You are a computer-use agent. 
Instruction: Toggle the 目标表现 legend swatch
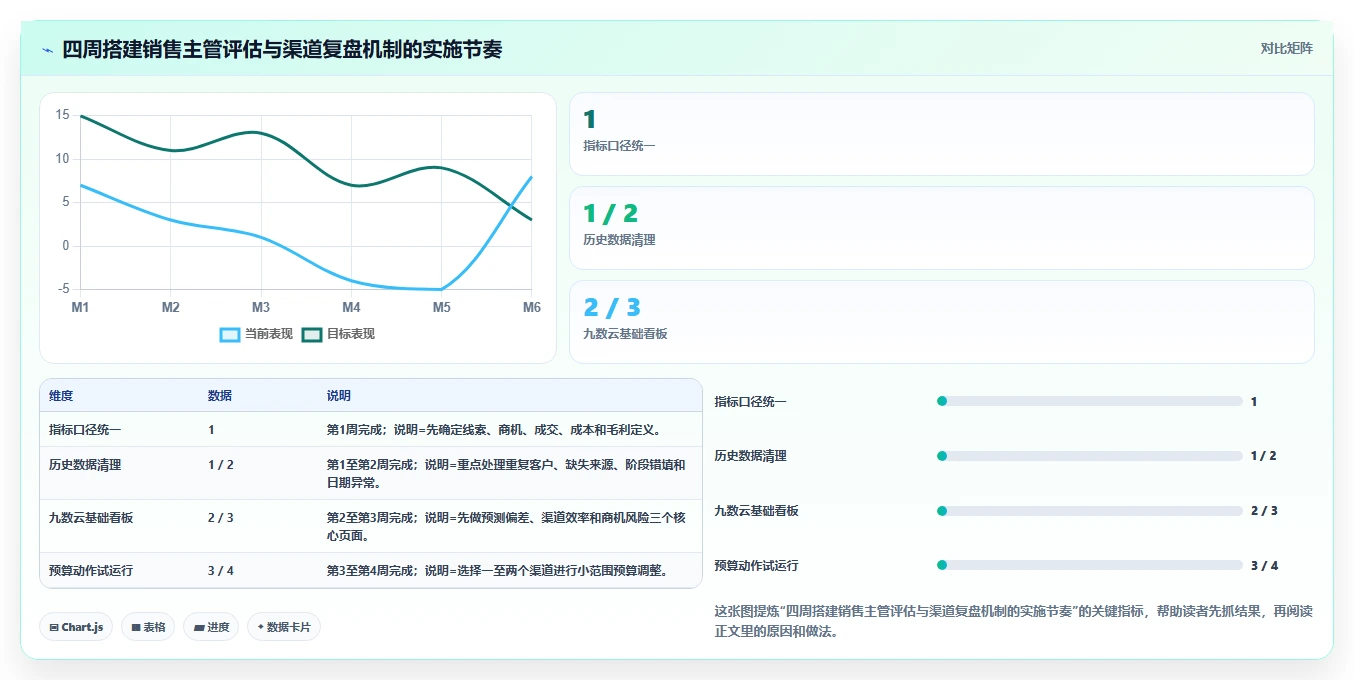pyautogui.click(x=312, y=334)
